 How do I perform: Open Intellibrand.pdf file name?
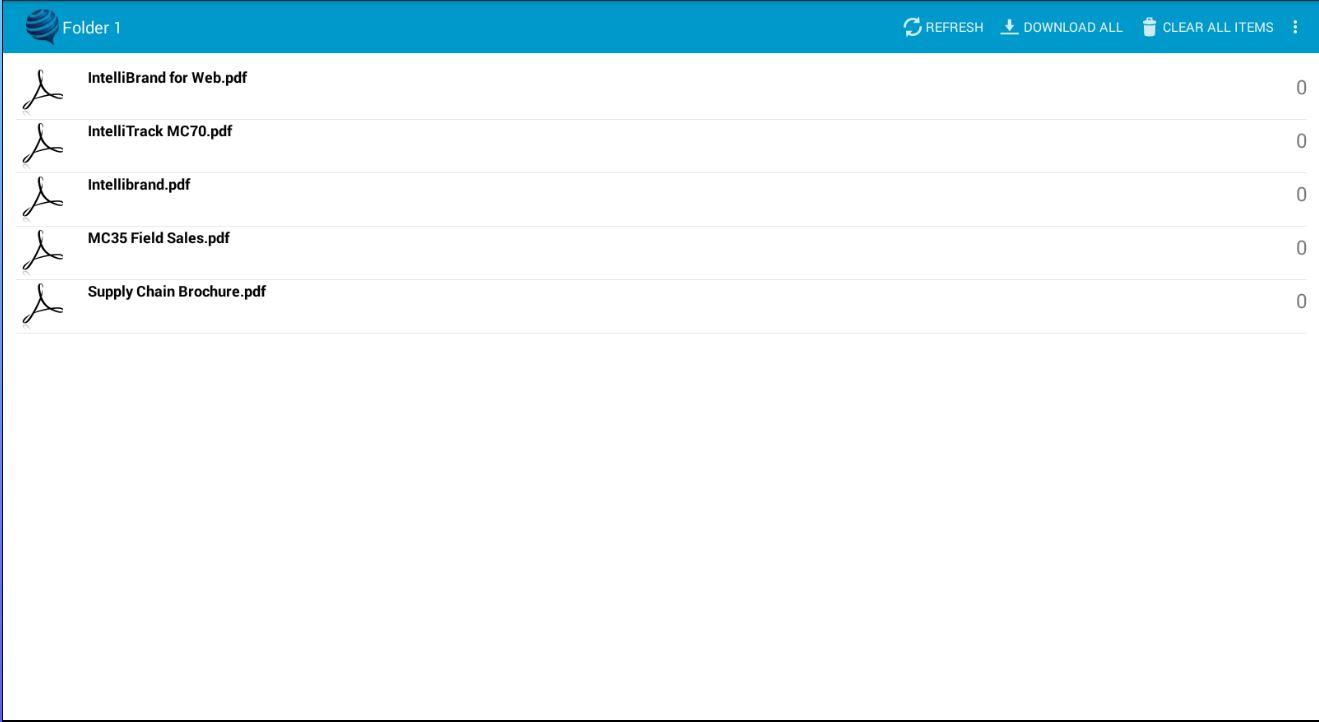139,185
